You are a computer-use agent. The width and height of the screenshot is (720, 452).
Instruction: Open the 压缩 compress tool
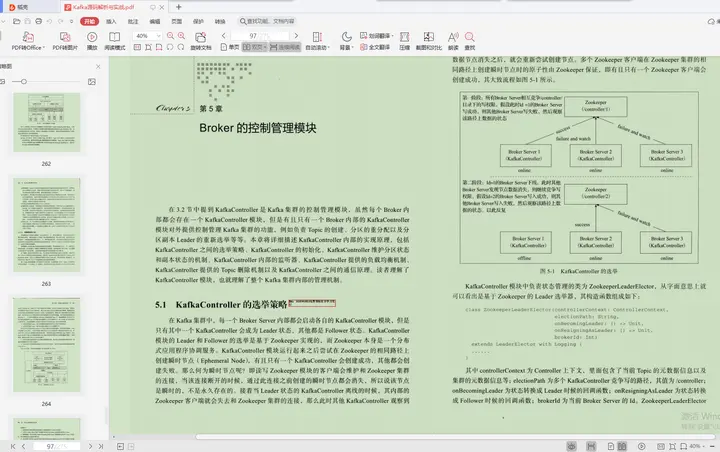(x=405, y=41)
